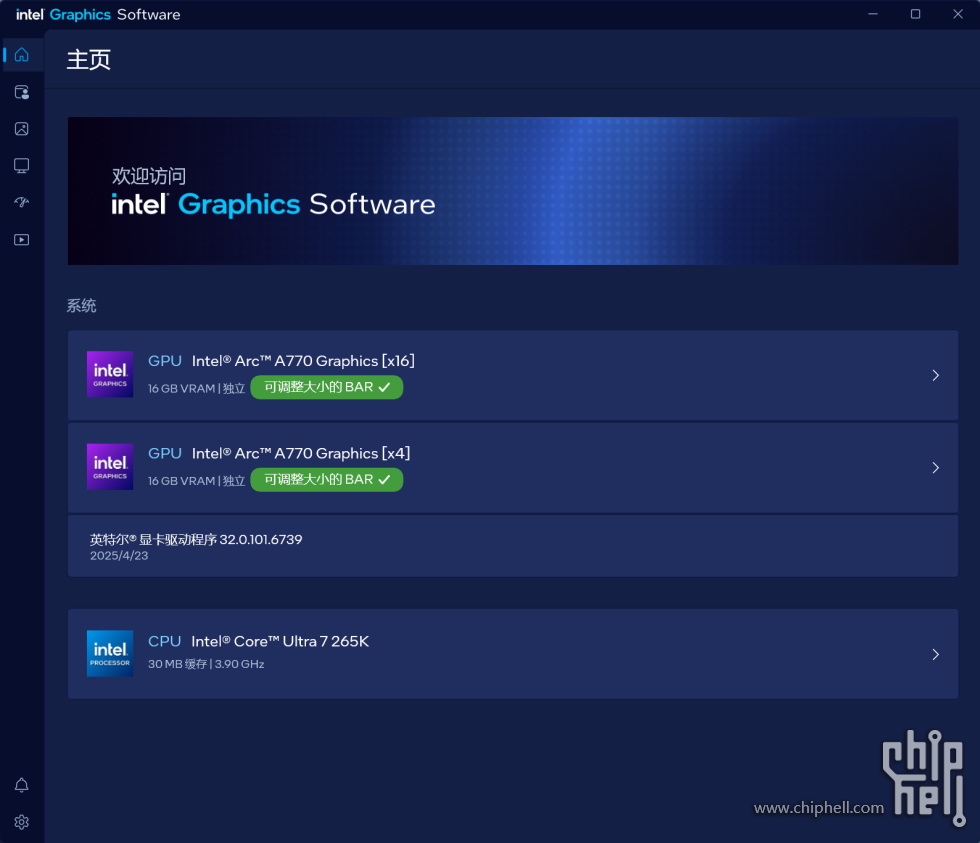The image size is (980, 843).
Task: Open notifications bell icon
Action: pyautogui.click(x=22, y=785)
